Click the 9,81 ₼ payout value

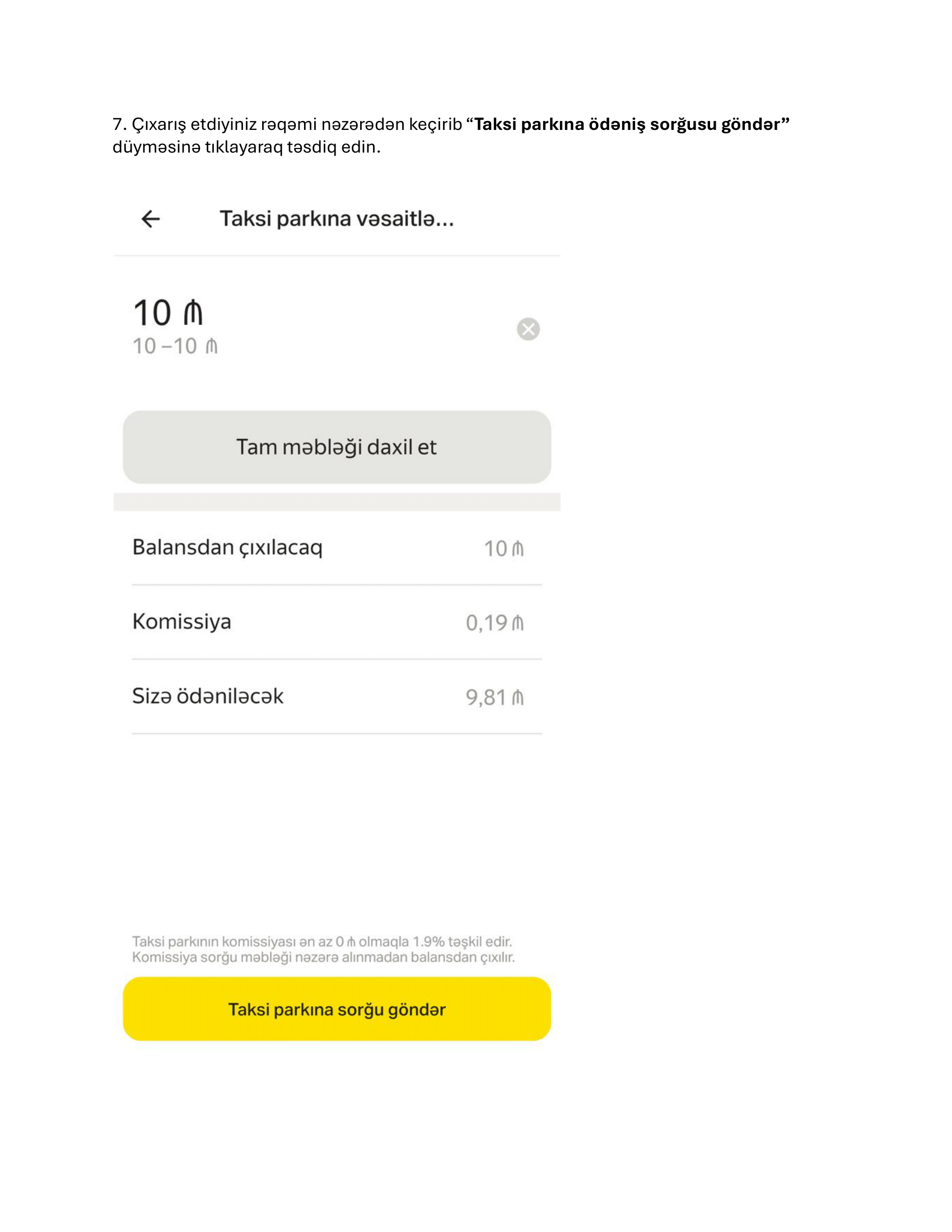point(494,698)
